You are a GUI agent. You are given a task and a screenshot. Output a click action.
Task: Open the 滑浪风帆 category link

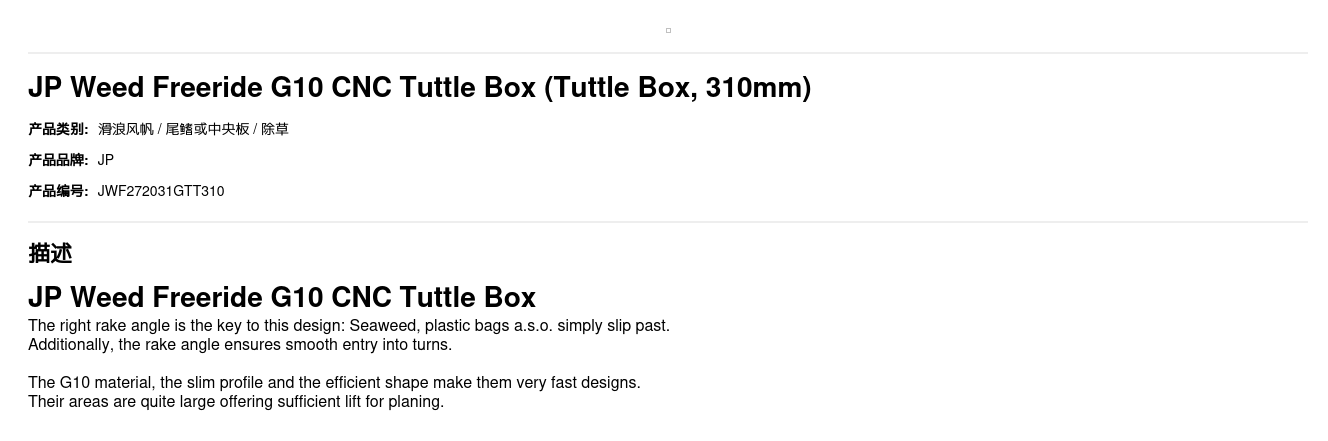(125, 129)
